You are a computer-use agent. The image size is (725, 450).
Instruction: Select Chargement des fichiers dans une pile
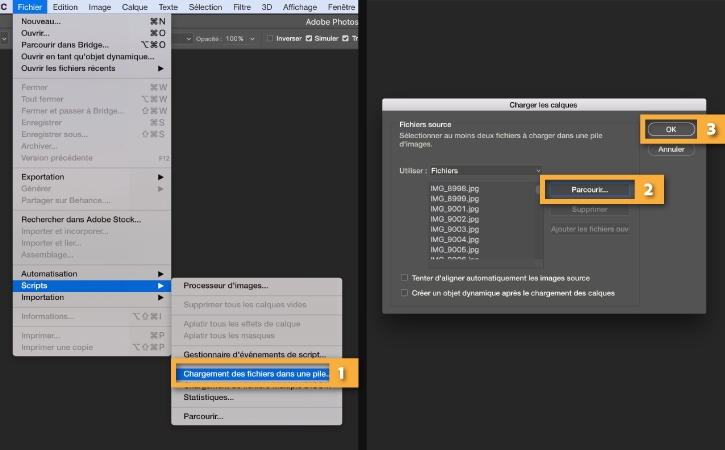point(256,374)
